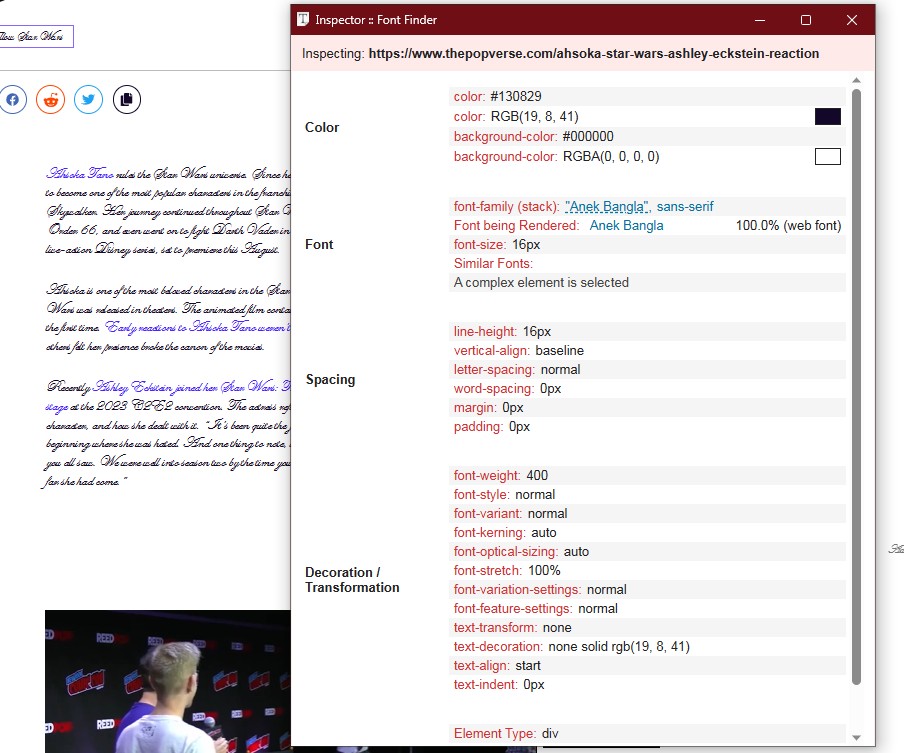The width and height of the screenshot is (904, 753).
Task: Minimize the Font Finder window
Action: 760,20
